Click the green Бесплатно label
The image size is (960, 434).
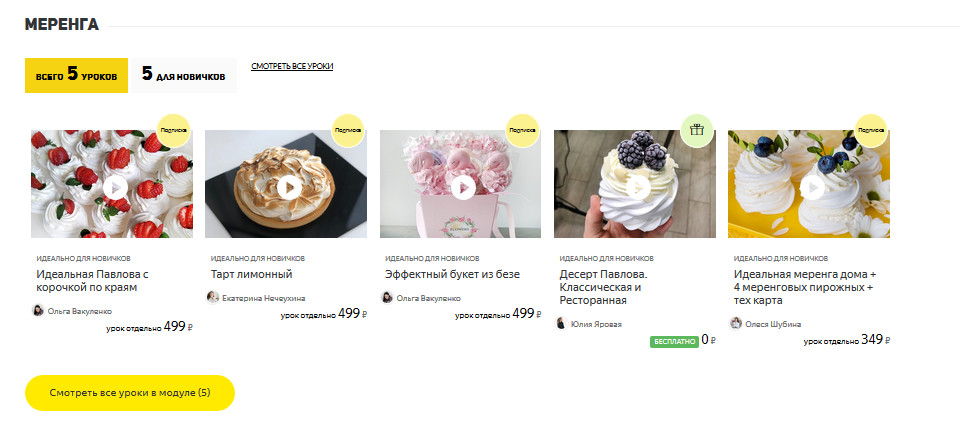(x=674, y=342)
